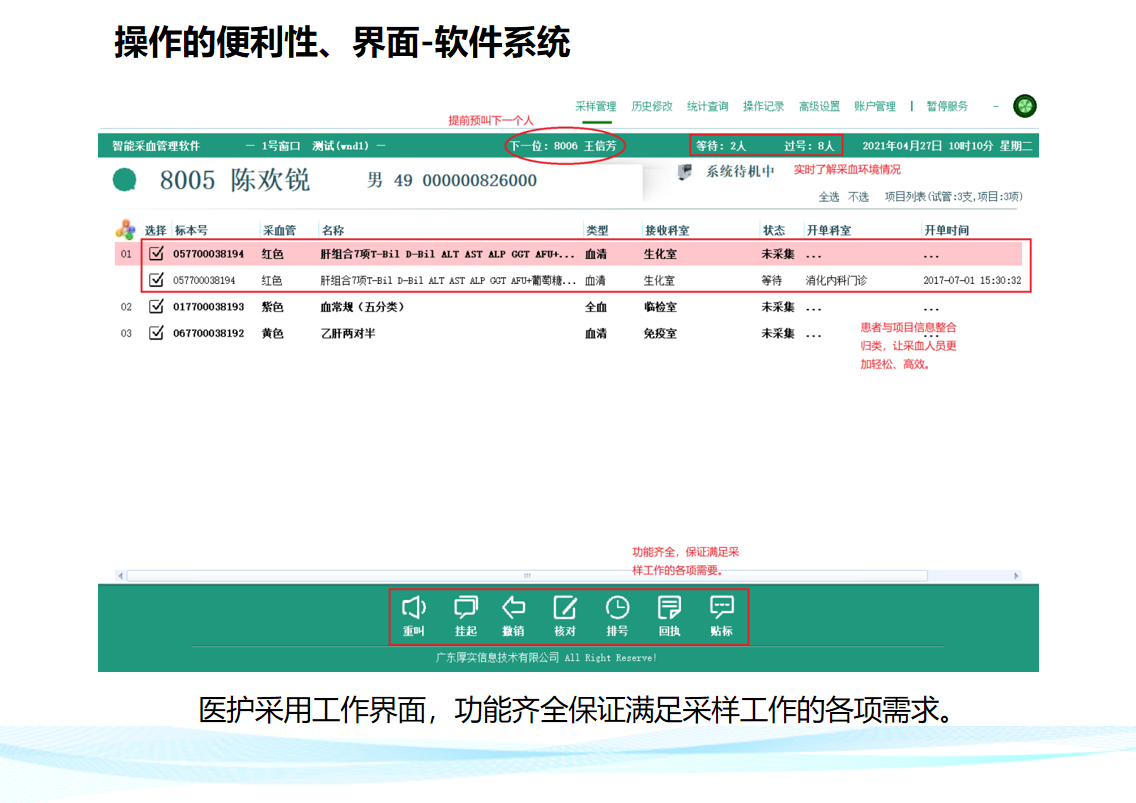Viewport: 1136px width, 803px height.
Task: Open 高级设置 menu
Action: pos(819,106)
